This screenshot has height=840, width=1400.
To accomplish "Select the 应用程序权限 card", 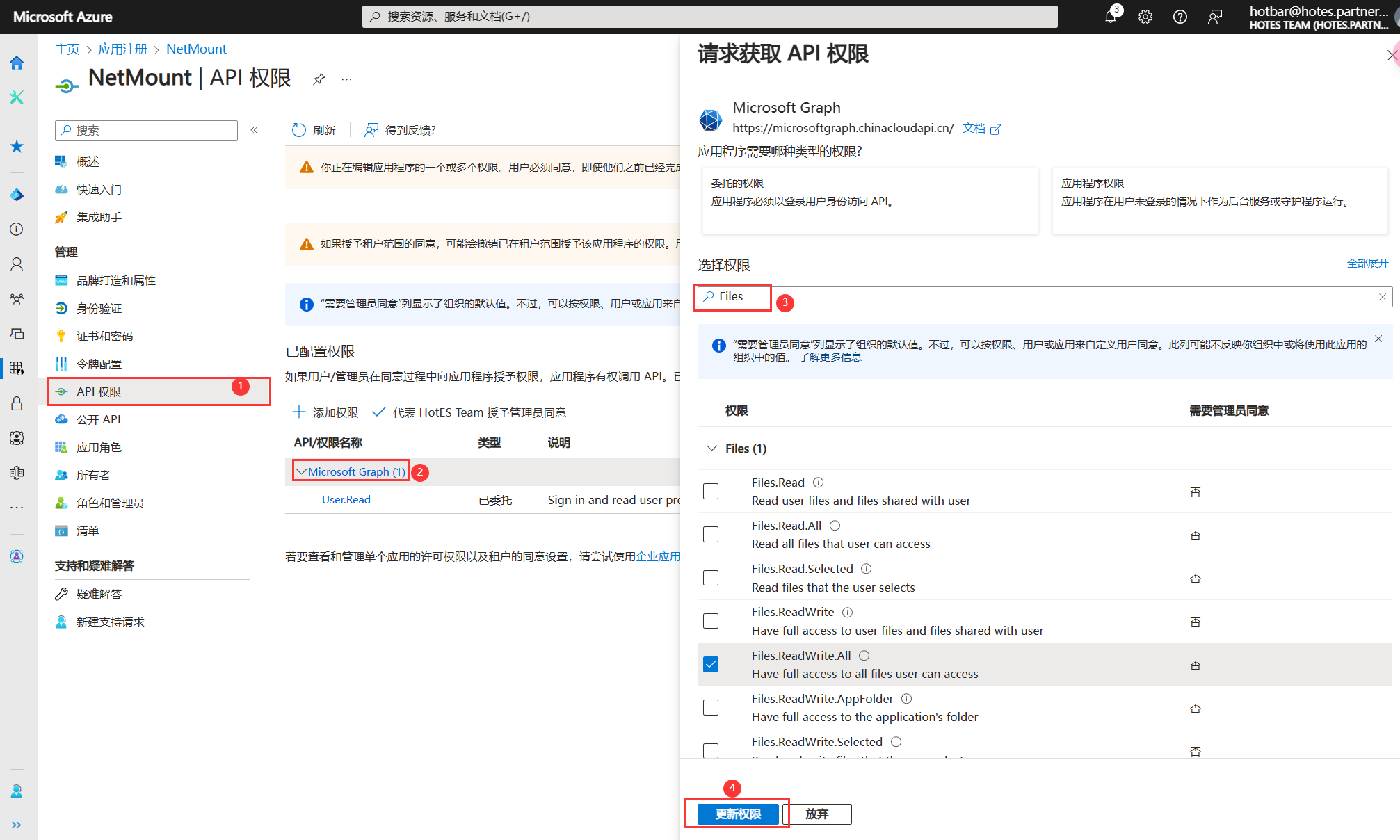I will (1220, 200).
